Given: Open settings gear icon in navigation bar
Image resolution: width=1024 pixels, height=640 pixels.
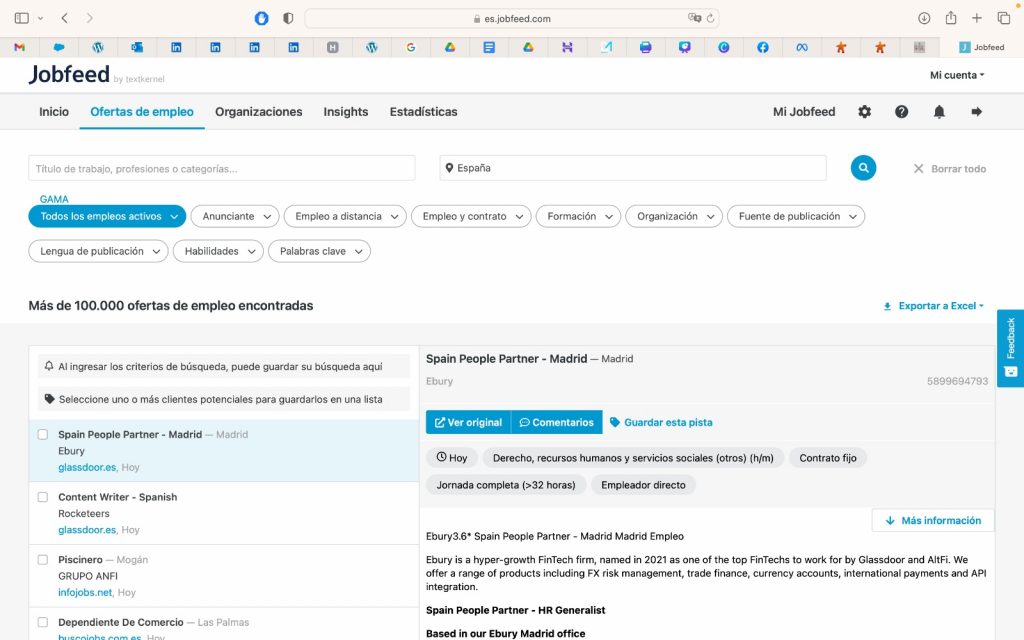Looking at the screenshot, I should [x=865, y=112].
